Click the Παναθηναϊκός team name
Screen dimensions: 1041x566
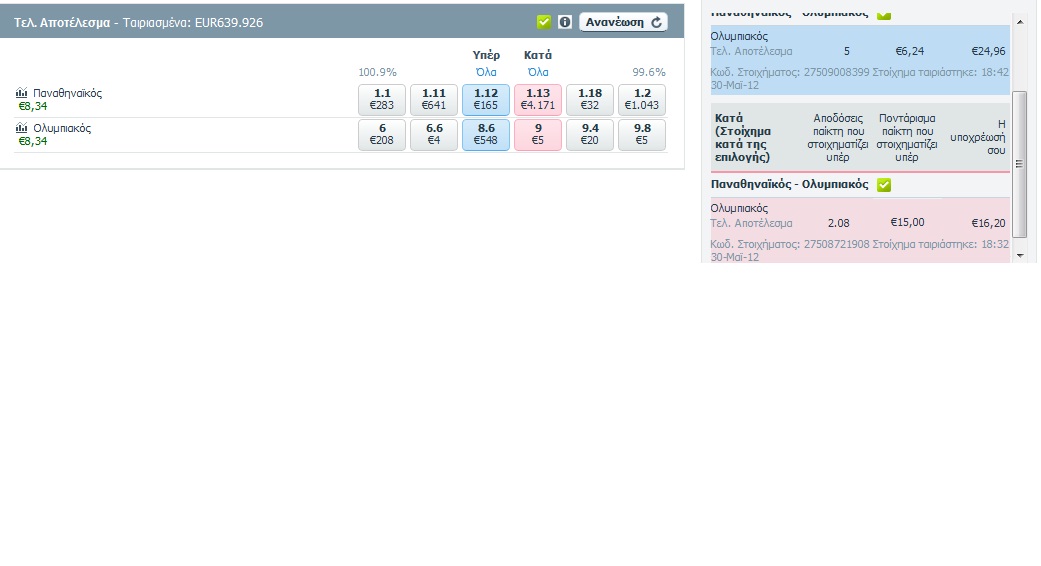[x=68, y=93]
